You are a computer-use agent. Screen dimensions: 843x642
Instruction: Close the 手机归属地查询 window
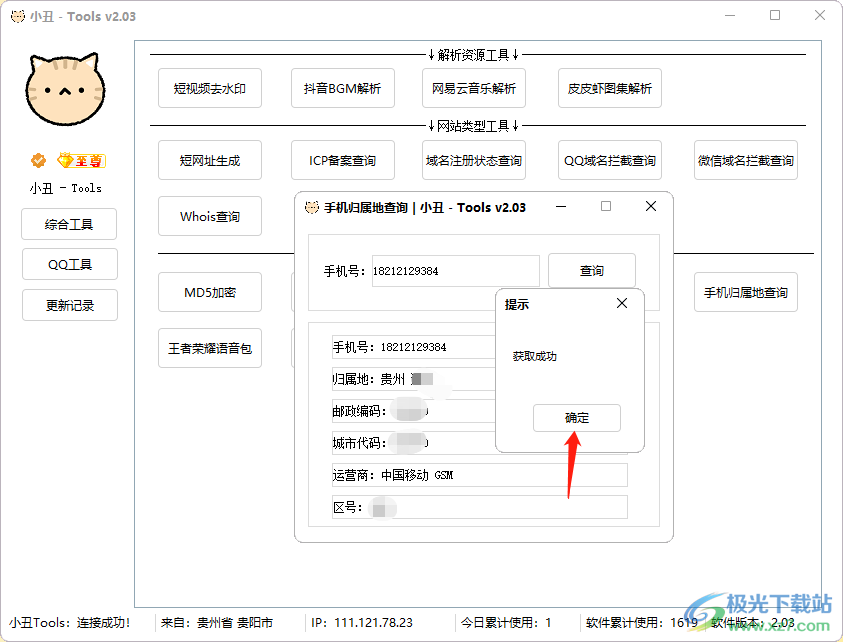point(651,206)
